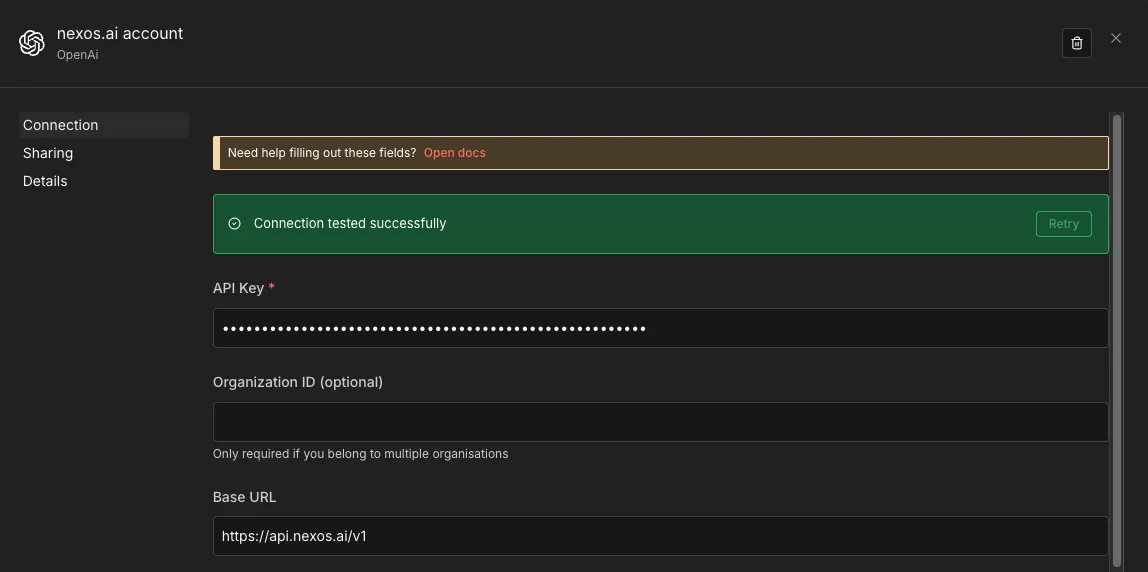The image size is (1148, 572).
Task: Click 'Only required if you belong' hint
Action: pyautogui.click(x=360, y=454)
